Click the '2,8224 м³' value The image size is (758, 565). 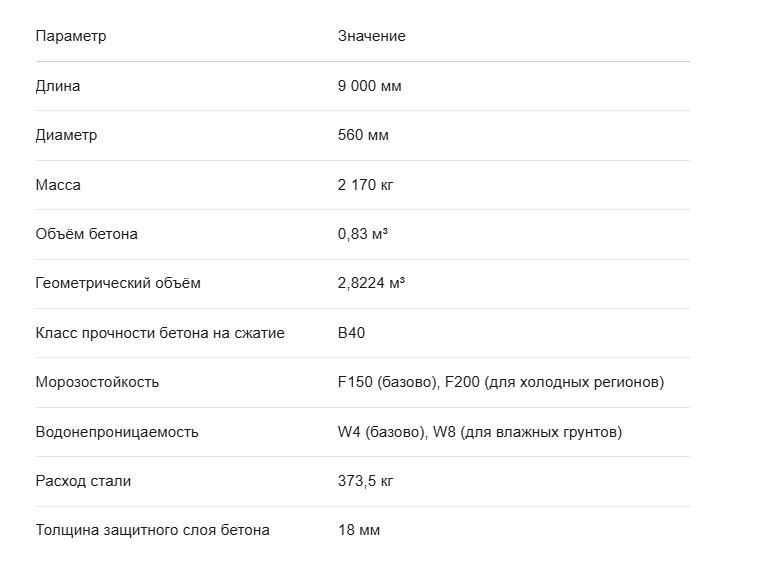[x=371, y=283]
